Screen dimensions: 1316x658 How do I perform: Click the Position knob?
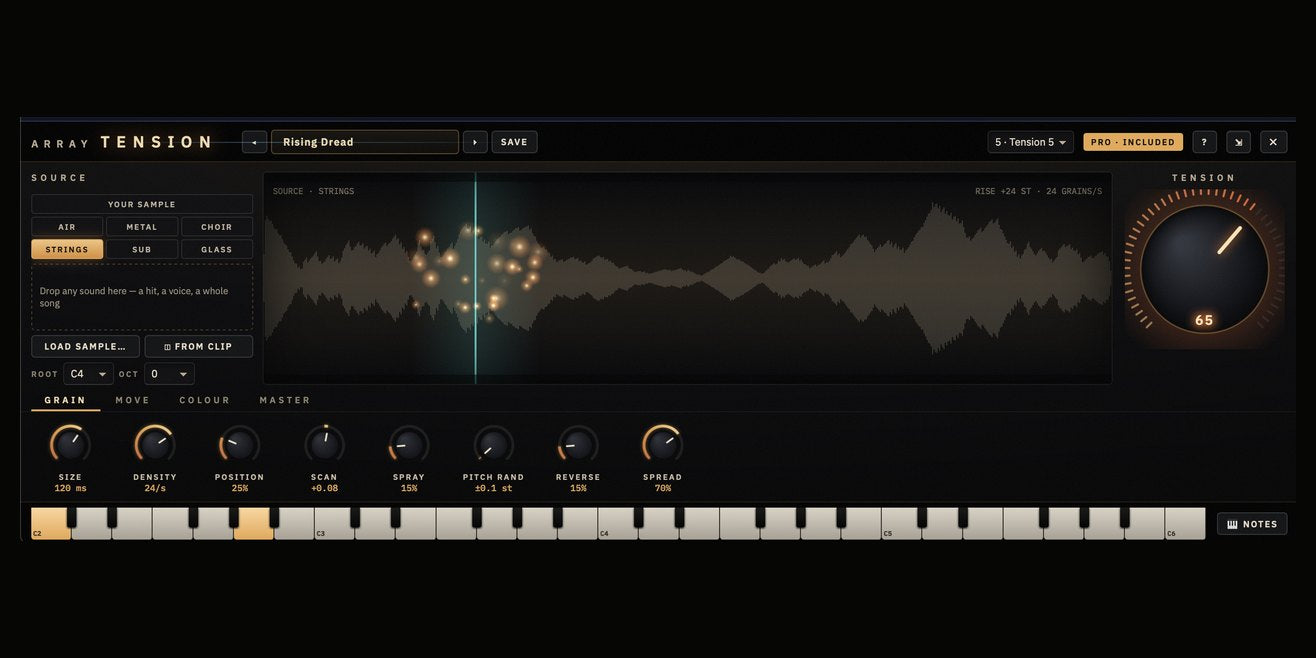pos(240,444)
